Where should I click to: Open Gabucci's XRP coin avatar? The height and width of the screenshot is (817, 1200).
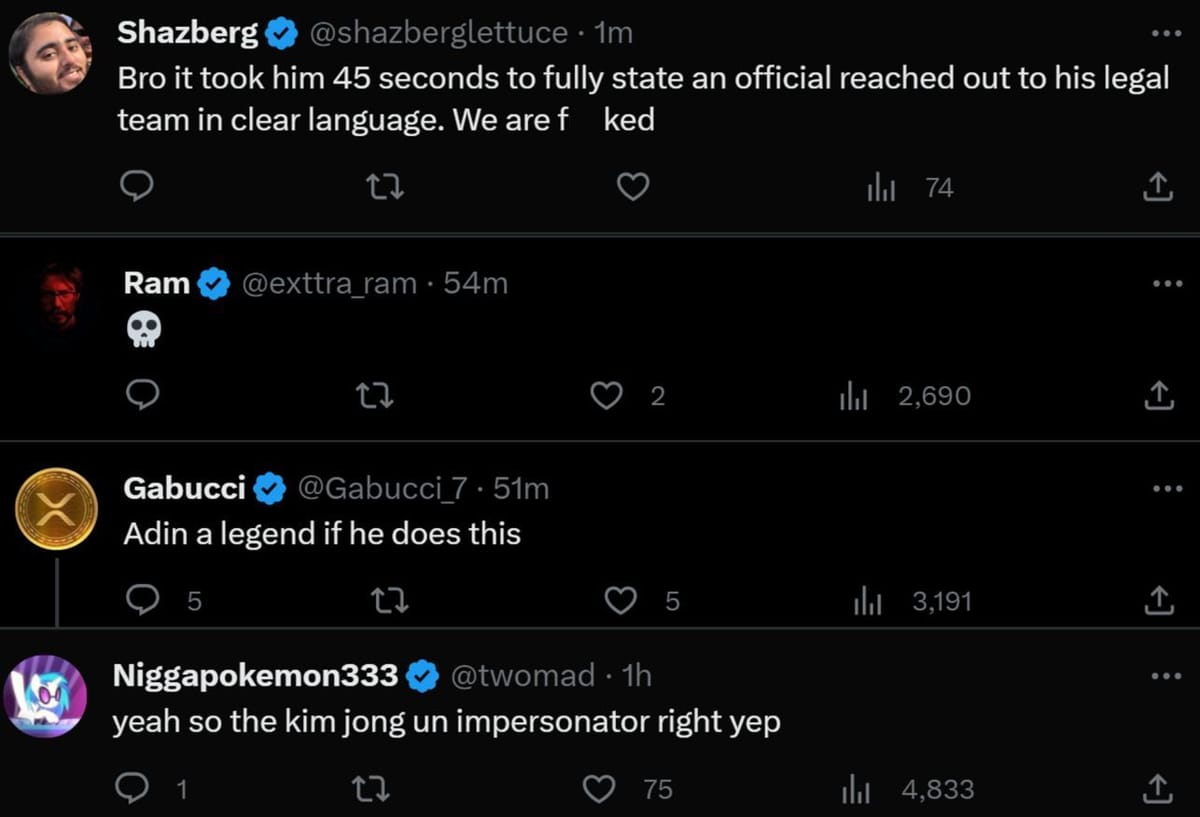(x=57, y=508)
